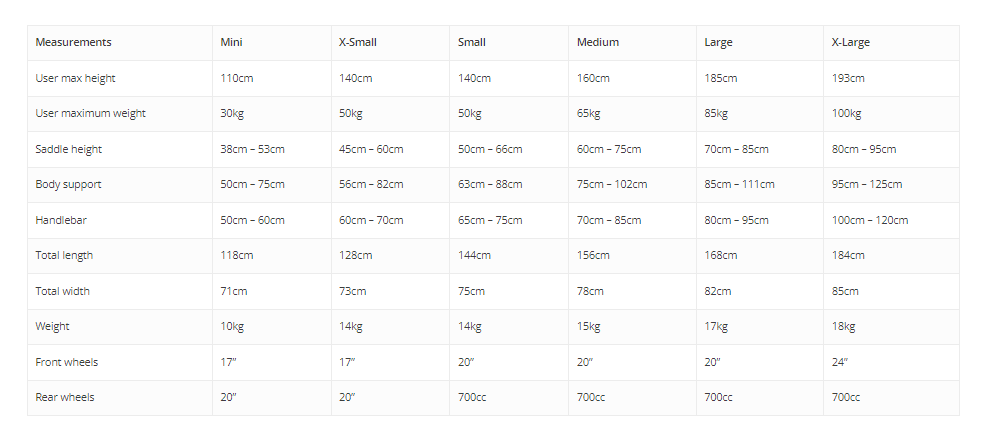Click the 75cm – 102cm body support cell
This screenshot has width=993, height=440.
point(612,184)
